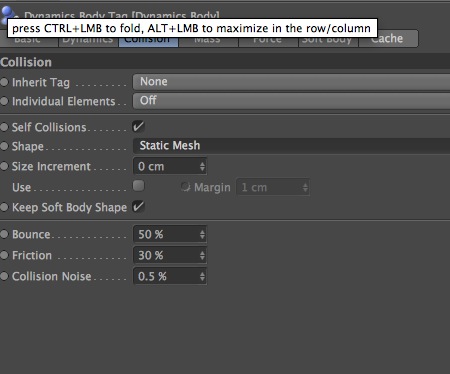Viewport: 450px width, 374px height.
Task: Click the Bounce percentage stepper arrows
Action: (x=202, y=234)
